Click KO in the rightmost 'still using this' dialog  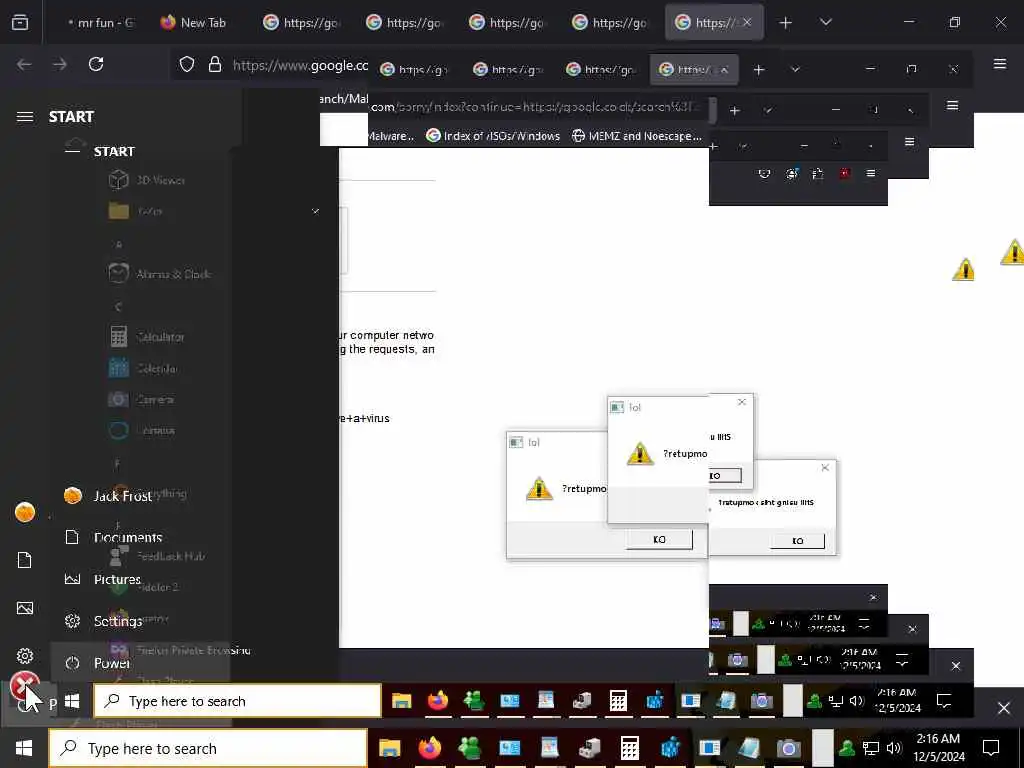[797, 541]
